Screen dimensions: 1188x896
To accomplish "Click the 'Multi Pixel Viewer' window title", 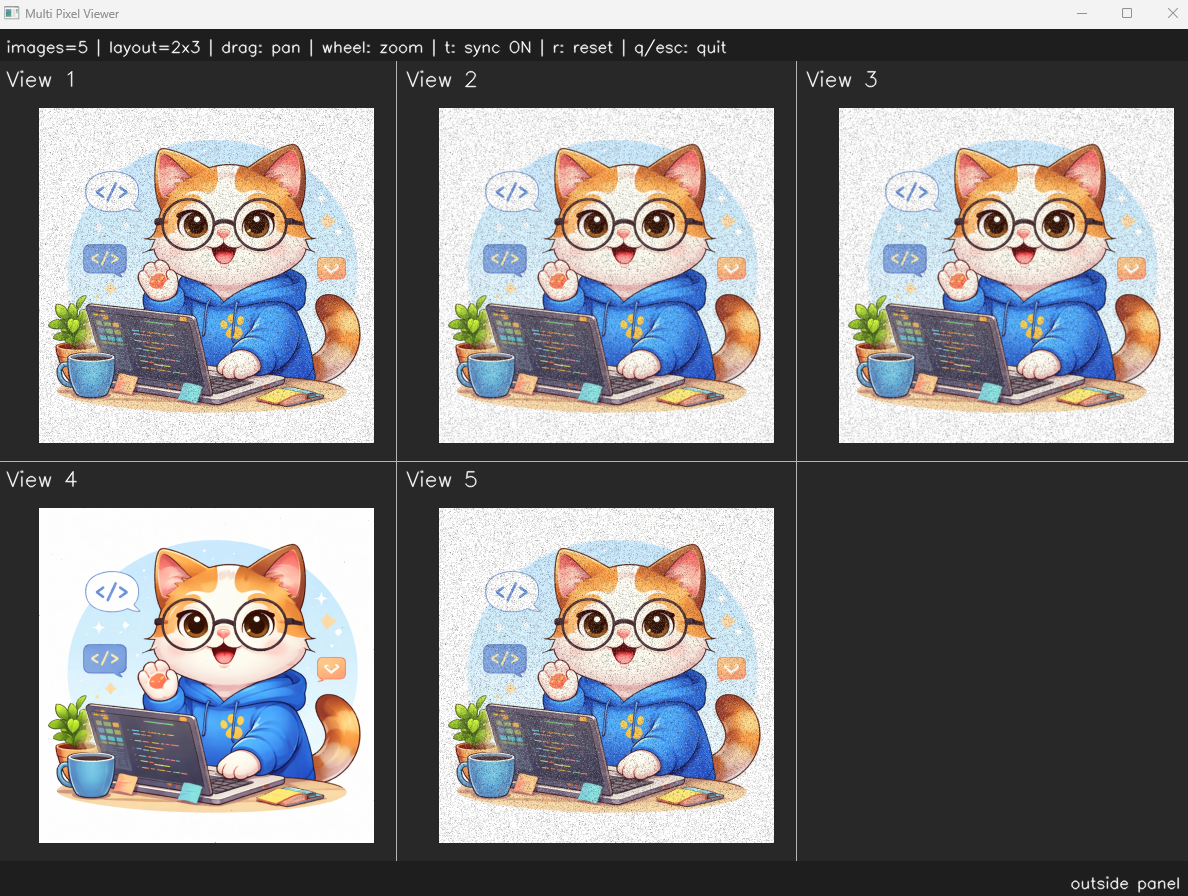I will [72, 14].
